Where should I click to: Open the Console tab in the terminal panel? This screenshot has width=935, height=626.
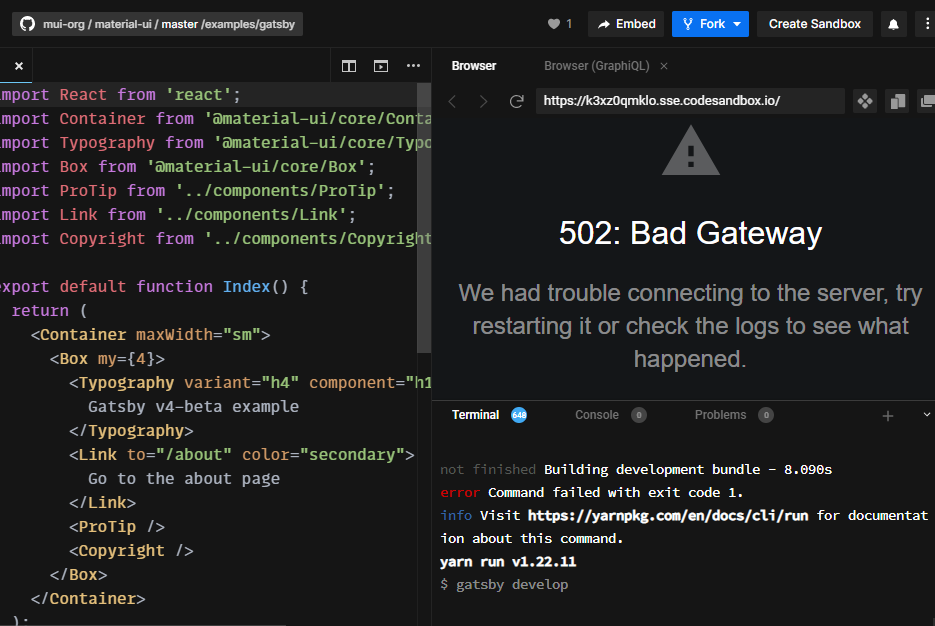(x=597, y=414)
